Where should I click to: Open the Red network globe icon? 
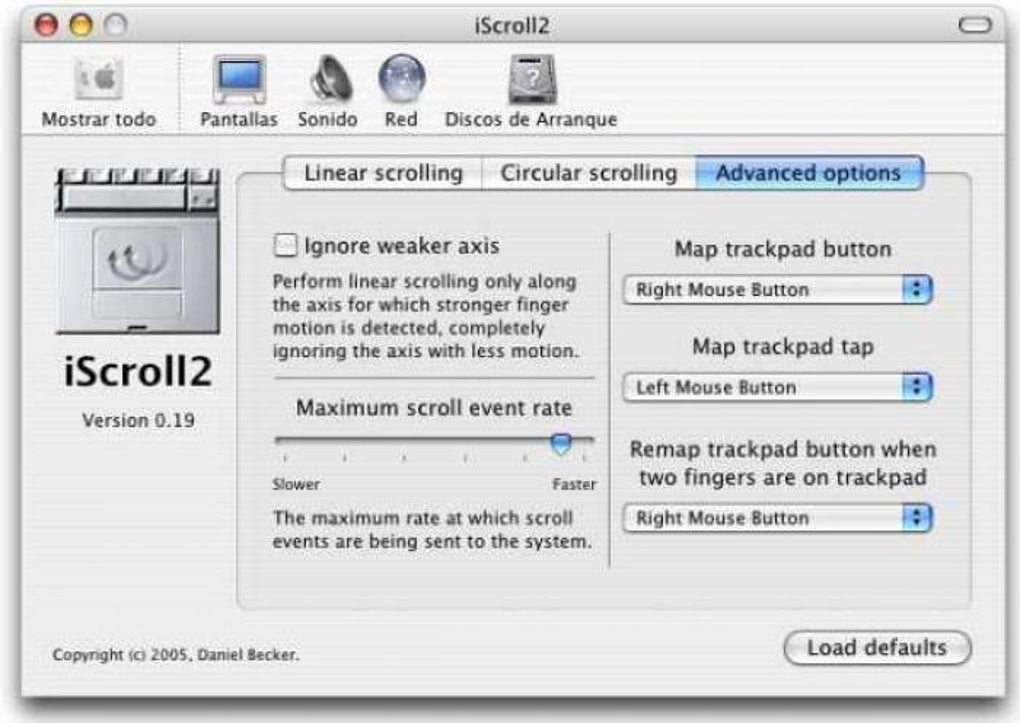click(x=402, y=78)
